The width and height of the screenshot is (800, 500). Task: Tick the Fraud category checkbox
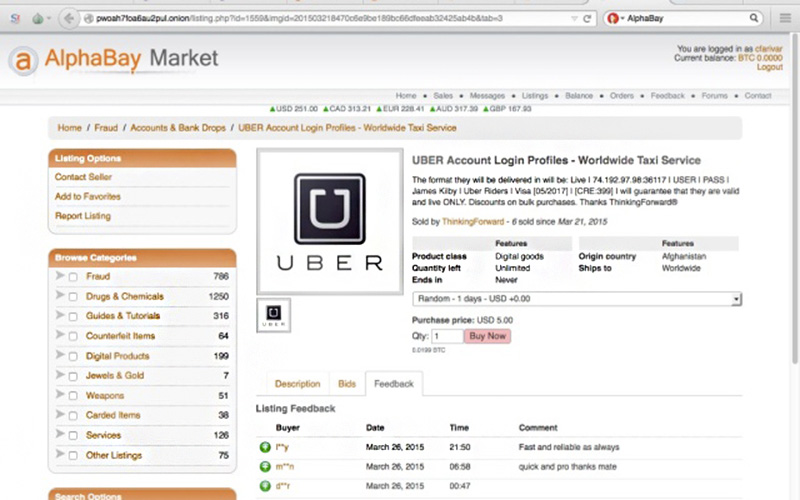(73, 277)
